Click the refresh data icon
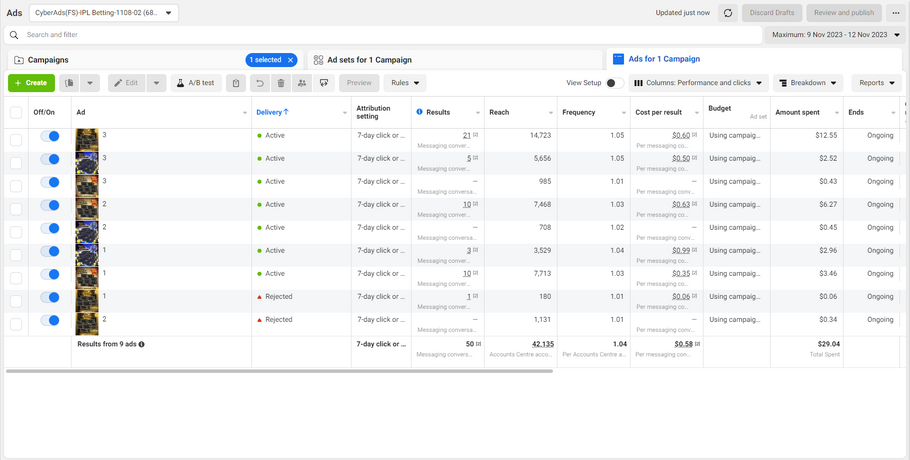Screen dimensions: 910x460 coord(727,13)
